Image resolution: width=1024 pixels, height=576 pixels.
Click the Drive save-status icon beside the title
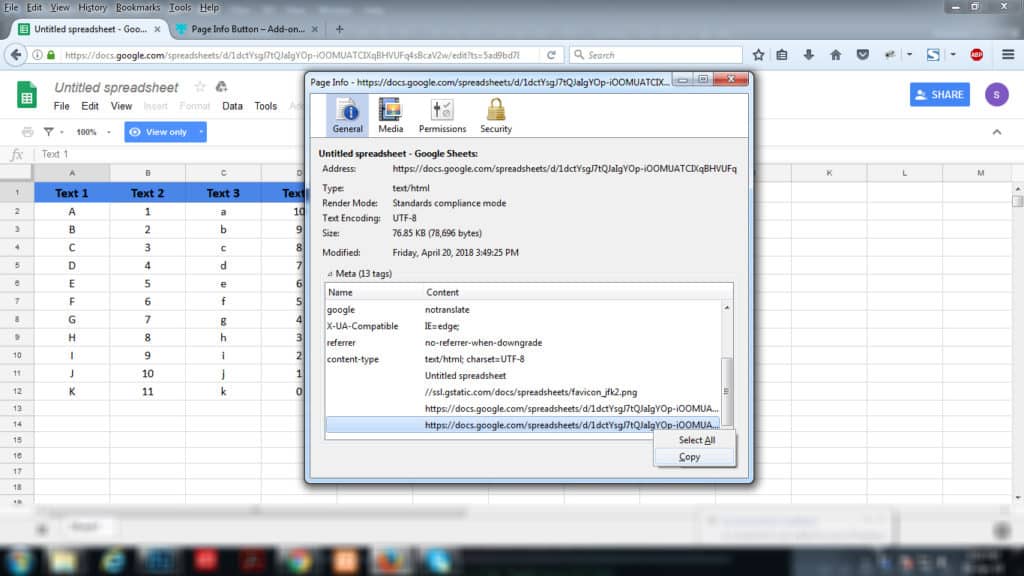(221, 87)
